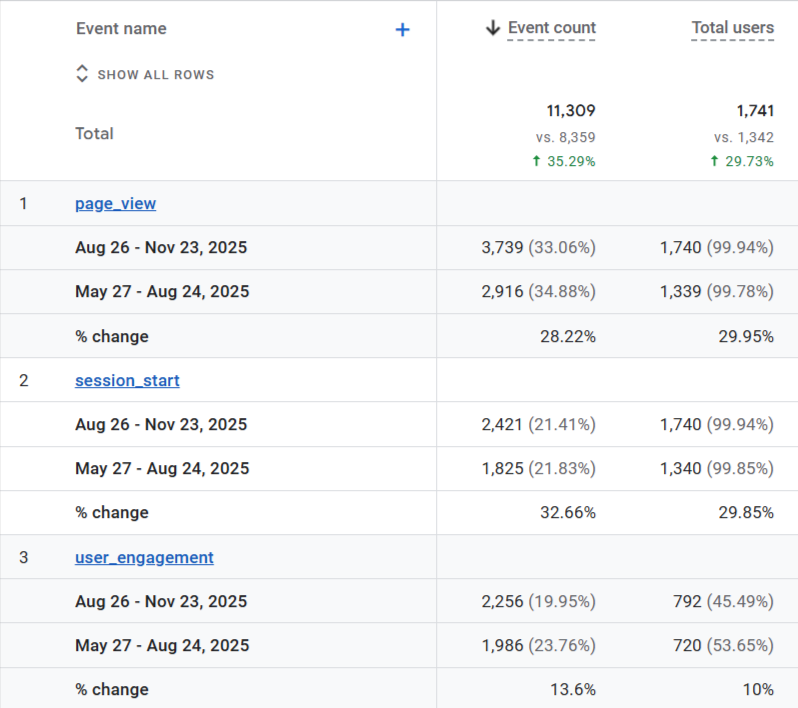Image resolution: width=798 pixels, height=708 pixels.
Task: Select the Event name column header
Action: pos(121,29)
